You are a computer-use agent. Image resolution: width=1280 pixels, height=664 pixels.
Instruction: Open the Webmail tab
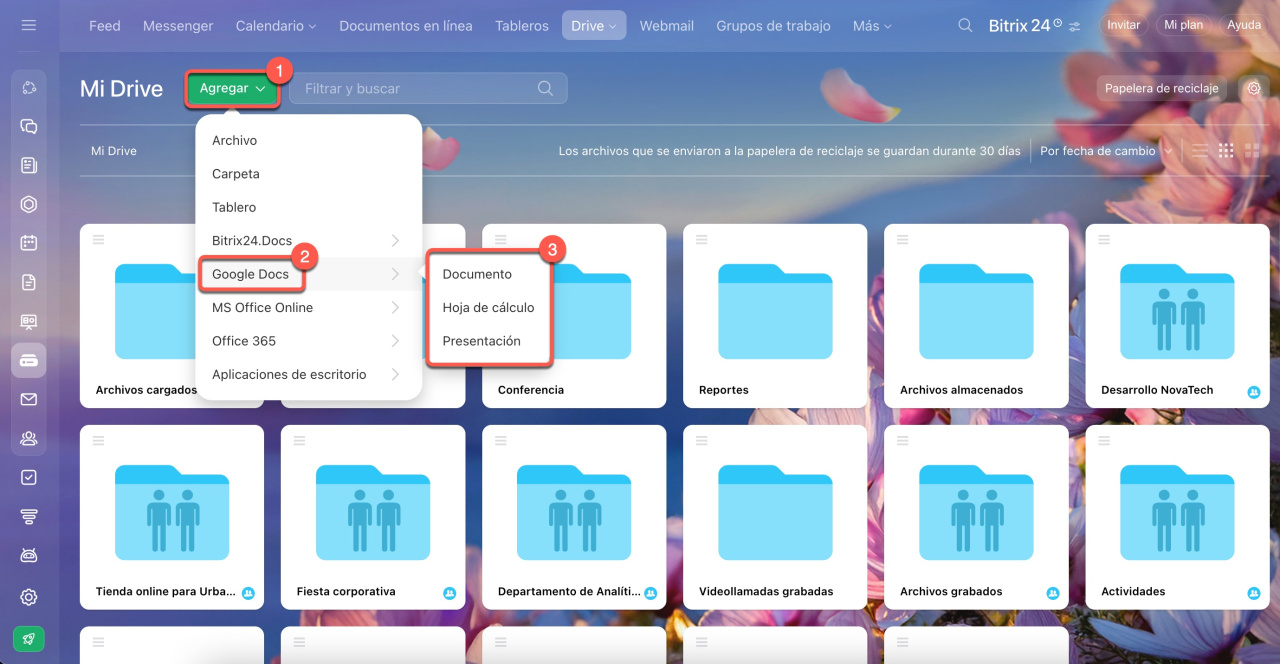[667, 26]
